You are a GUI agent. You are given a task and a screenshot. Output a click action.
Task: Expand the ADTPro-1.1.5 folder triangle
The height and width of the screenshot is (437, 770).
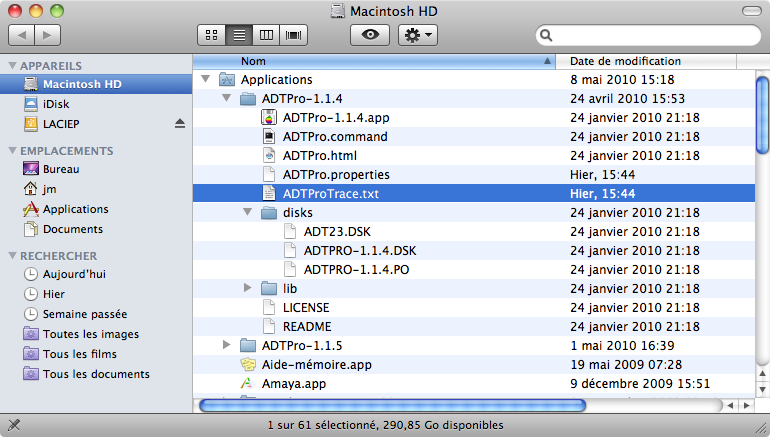coord(226,345)
